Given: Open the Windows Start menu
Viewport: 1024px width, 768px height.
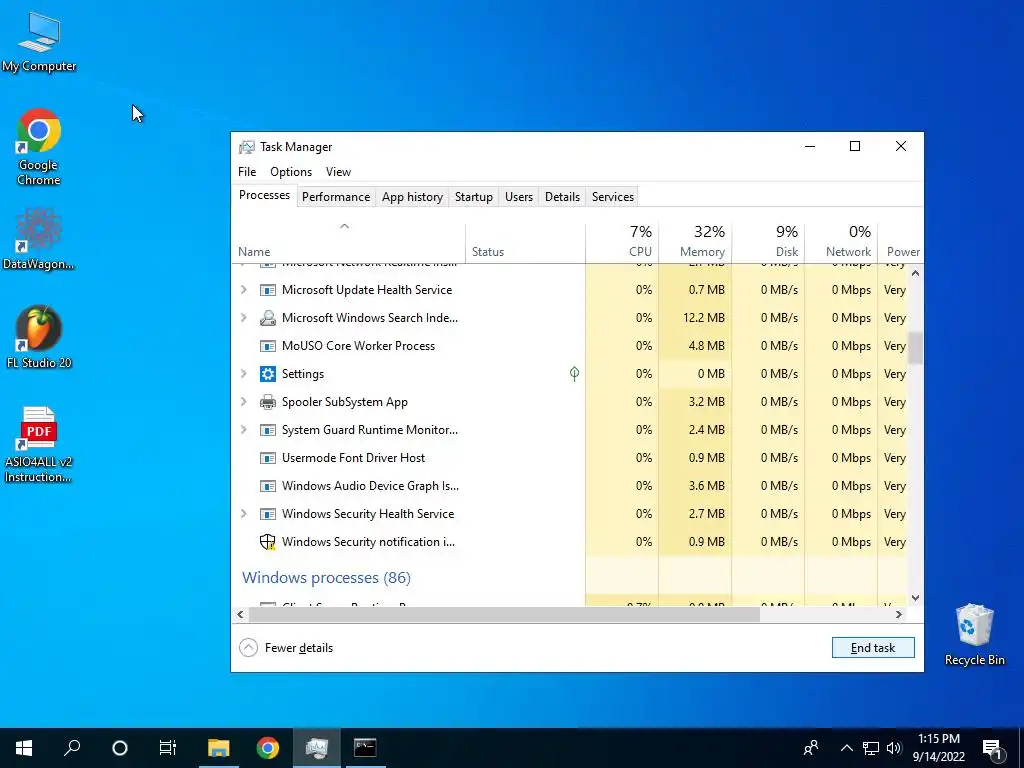Looking at the screenshot, I should pos(24,748).
